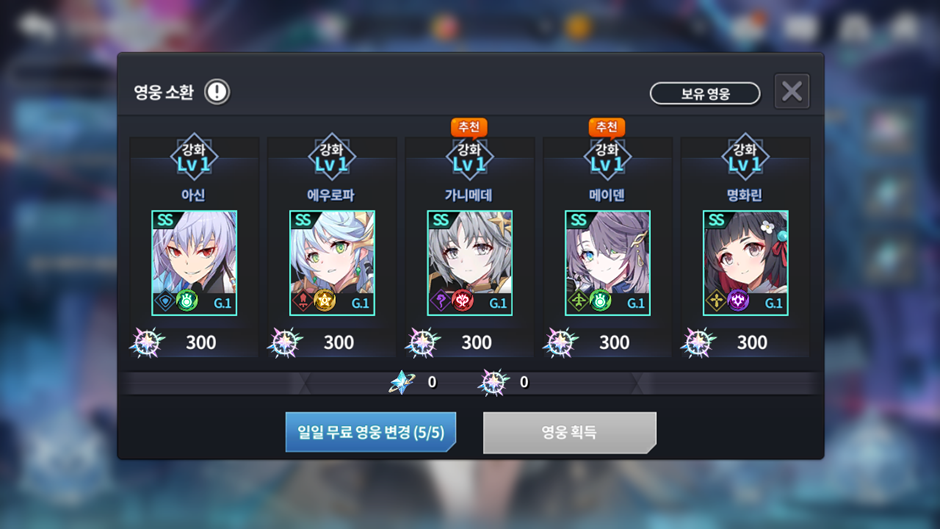Open the 보유 영웅 owned heroes list

[x=705, y=94]
